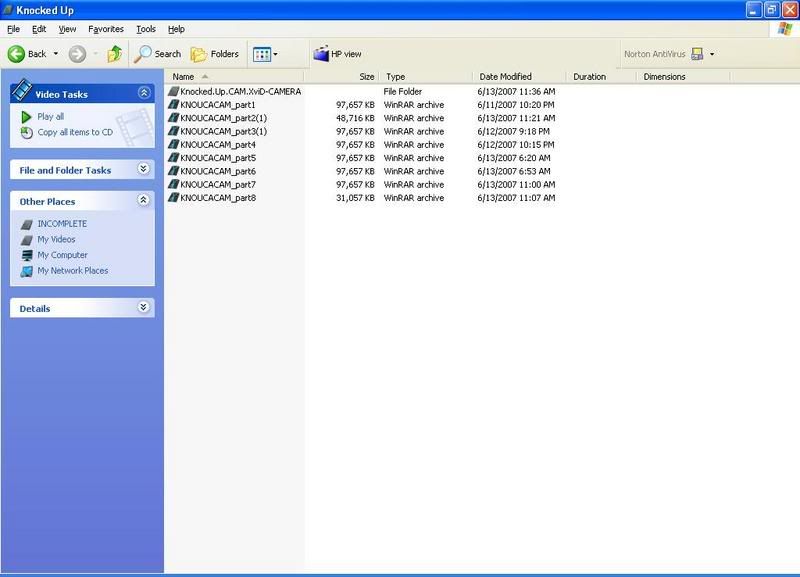
Task: Select the KNOUCACAM_part1 archive file
Action: pyautogui.click(x=217, y=105)
